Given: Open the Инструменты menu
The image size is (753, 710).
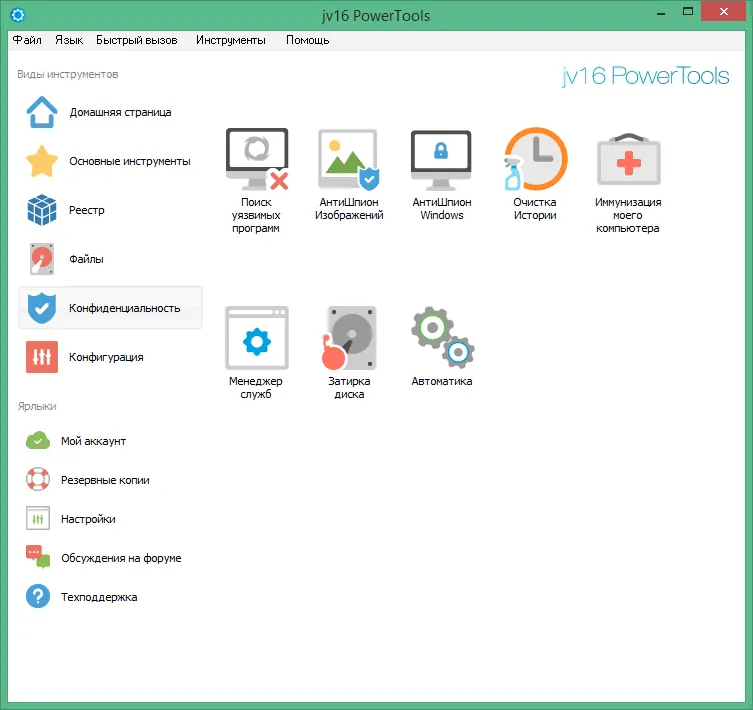Looking at the screenshot, I should pos(231,40).
